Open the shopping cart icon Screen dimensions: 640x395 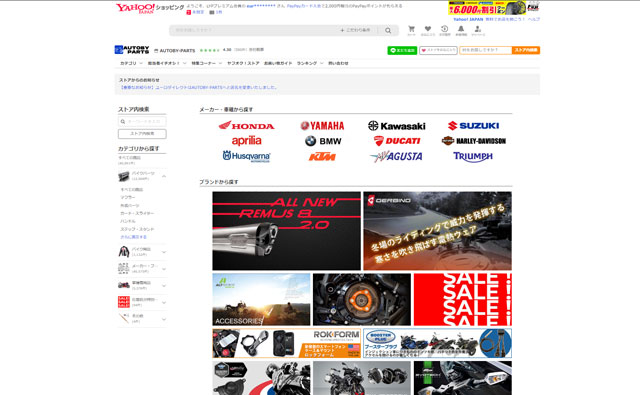tap(411, 30)
